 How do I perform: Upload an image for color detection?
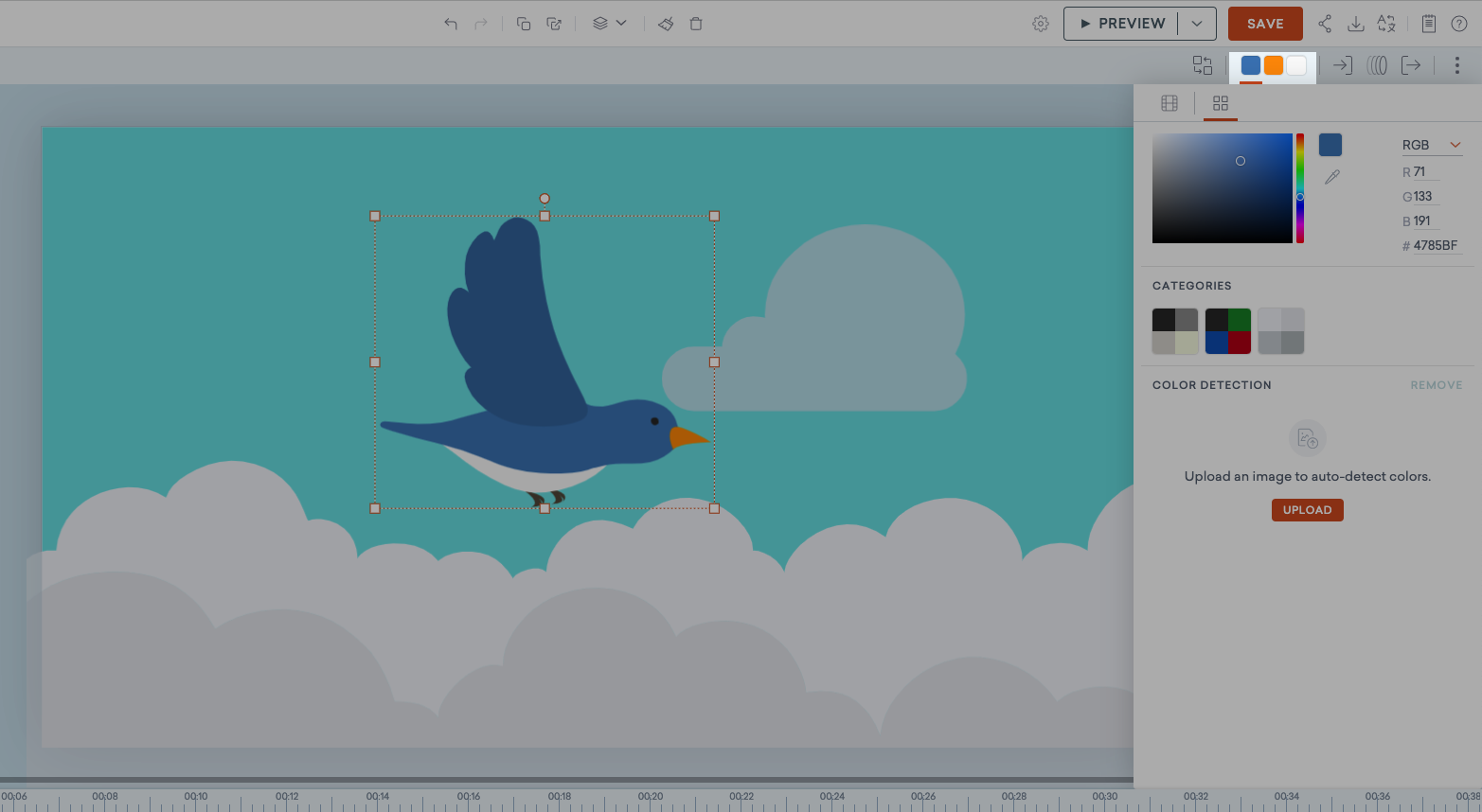tap(1307, 509)
